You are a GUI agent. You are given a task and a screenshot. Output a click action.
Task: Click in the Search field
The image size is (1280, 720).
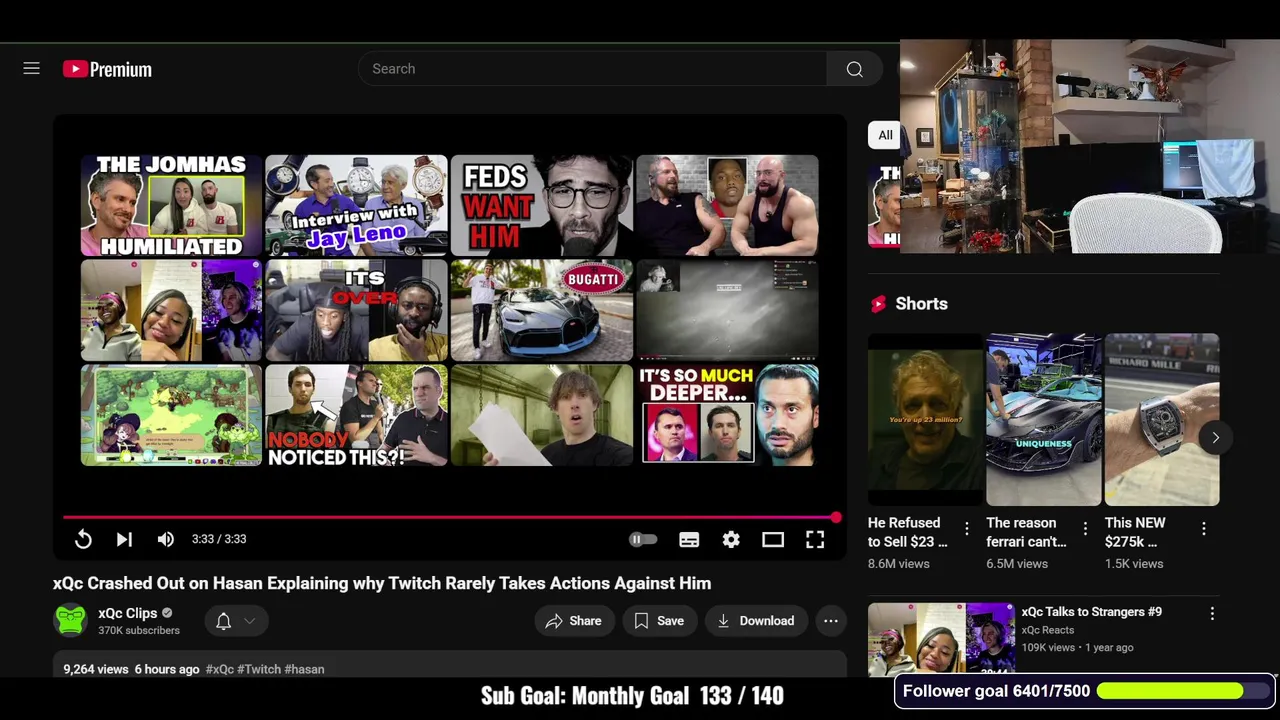pos(593,69)
